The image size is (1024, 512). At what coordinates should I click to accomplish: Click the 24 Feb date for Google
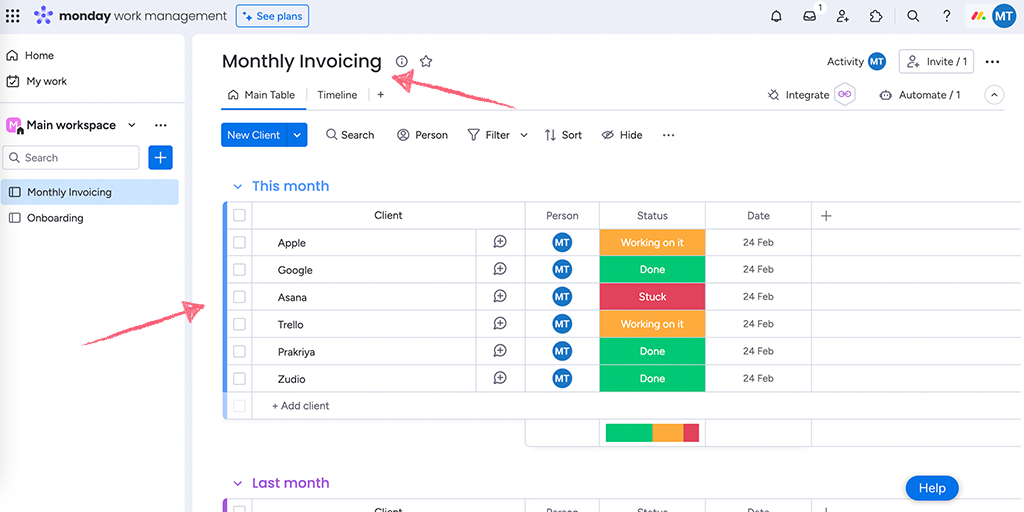(758, 269)
